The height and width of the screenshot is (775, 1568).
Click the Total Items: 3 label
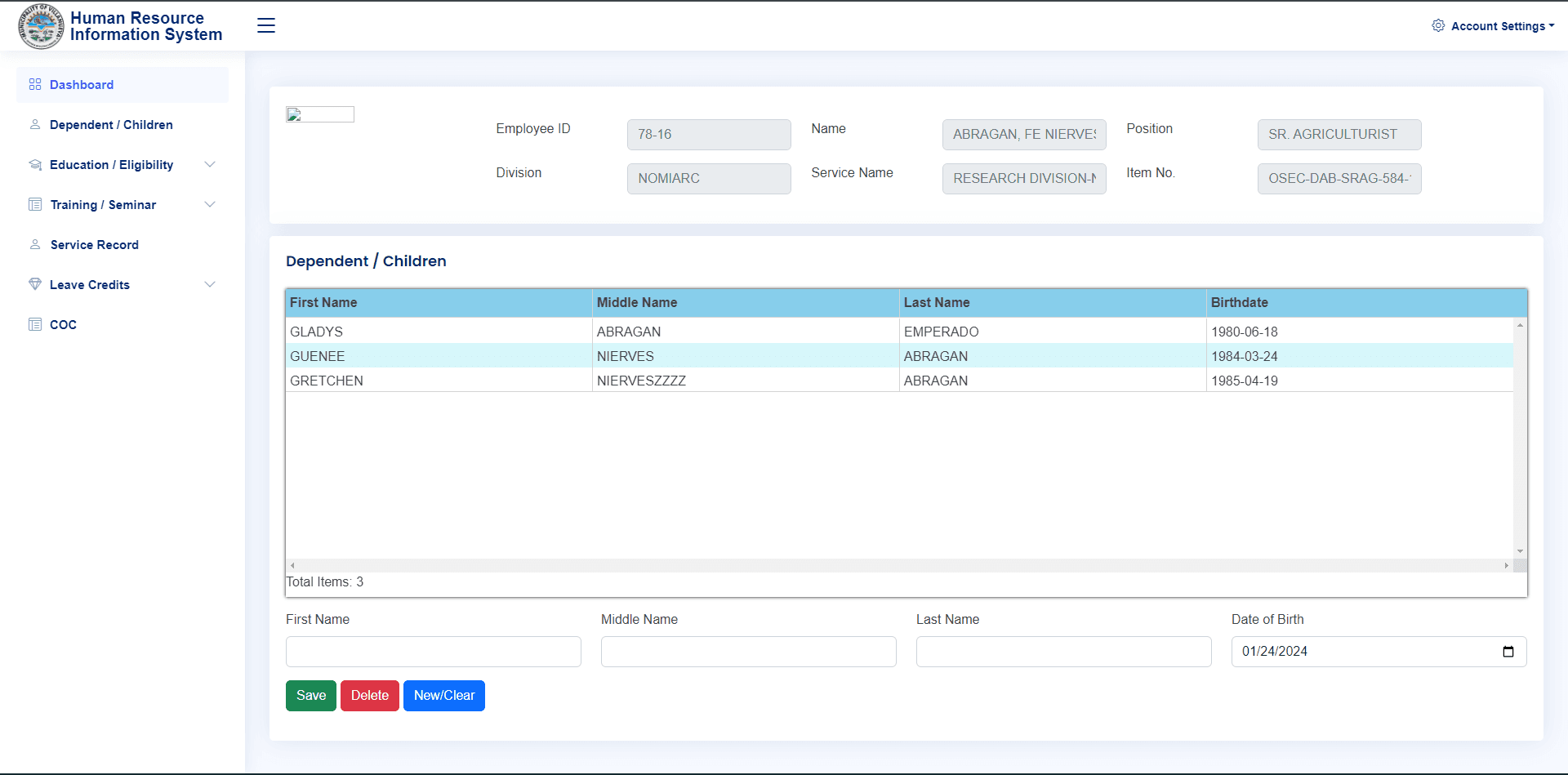click(x=325, y=582)
